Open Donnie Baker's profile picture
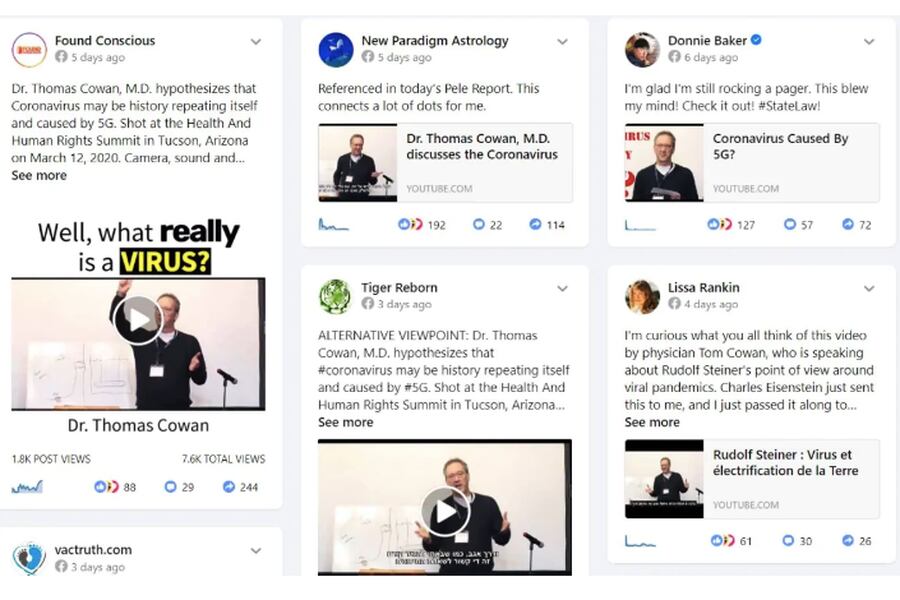This screenshot has height=600, width=900. pos(642,50)
